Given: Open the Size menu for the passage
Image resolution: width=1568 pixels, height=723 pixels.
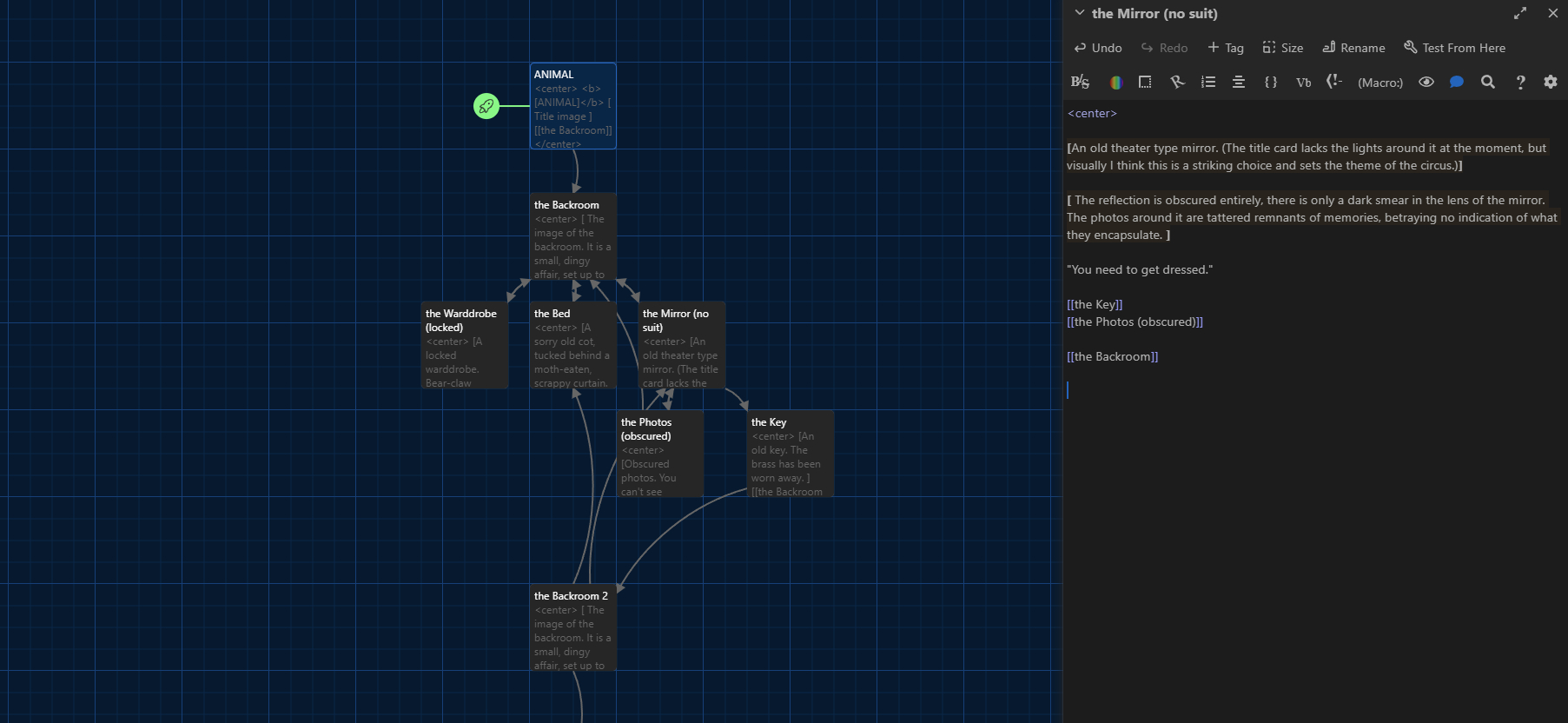Looking at the screenshot, I should tap(1282, 48).
